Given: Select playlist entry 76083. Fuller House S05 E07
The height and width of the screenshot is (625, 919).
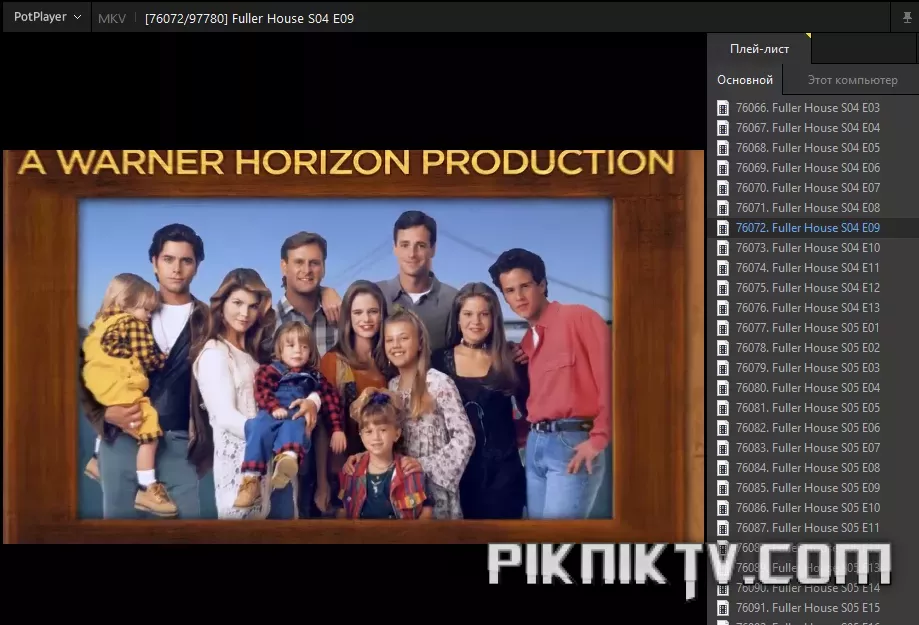Looking at the screenshot, I should [x=813, y=447].
